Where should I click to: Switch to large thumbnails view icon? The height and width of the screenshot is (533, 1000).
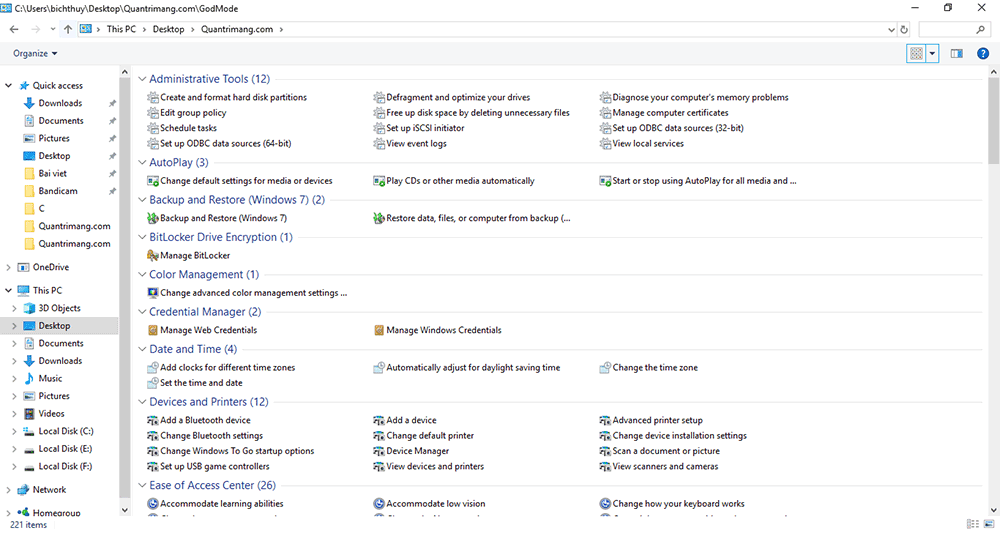pyautogui.click(x=987, y=524)
